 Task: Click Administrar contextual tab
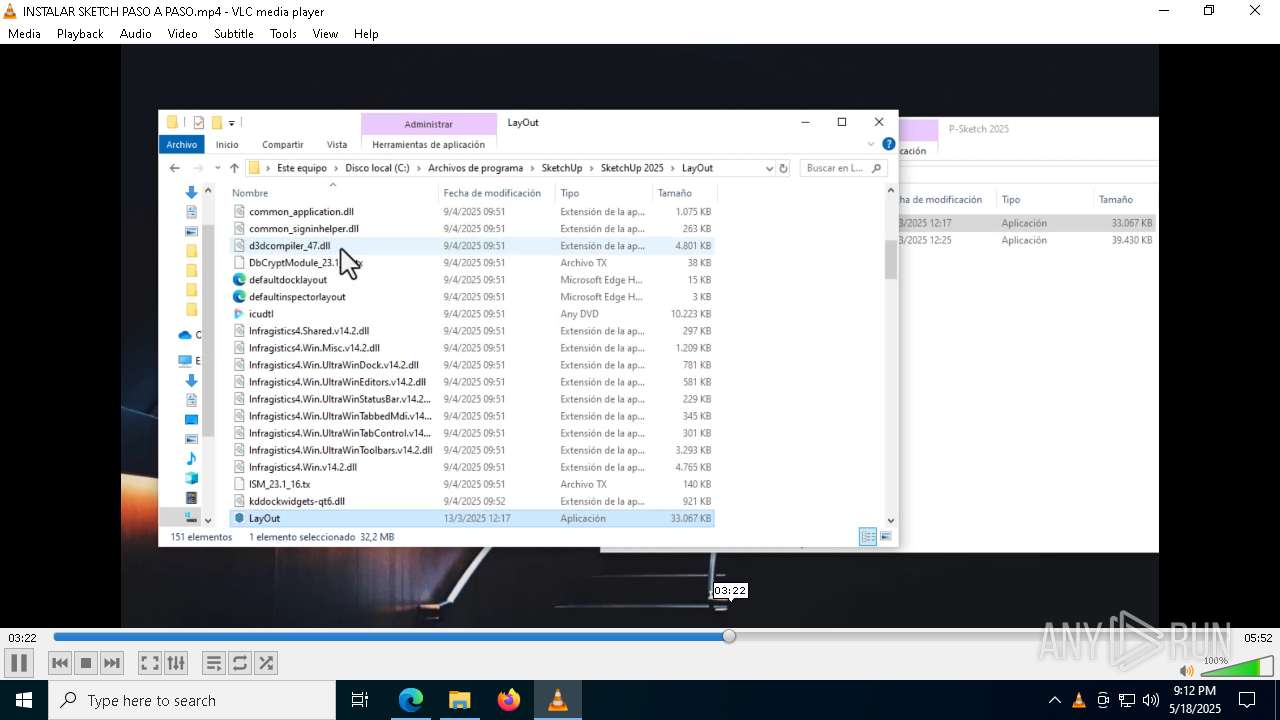428,124
